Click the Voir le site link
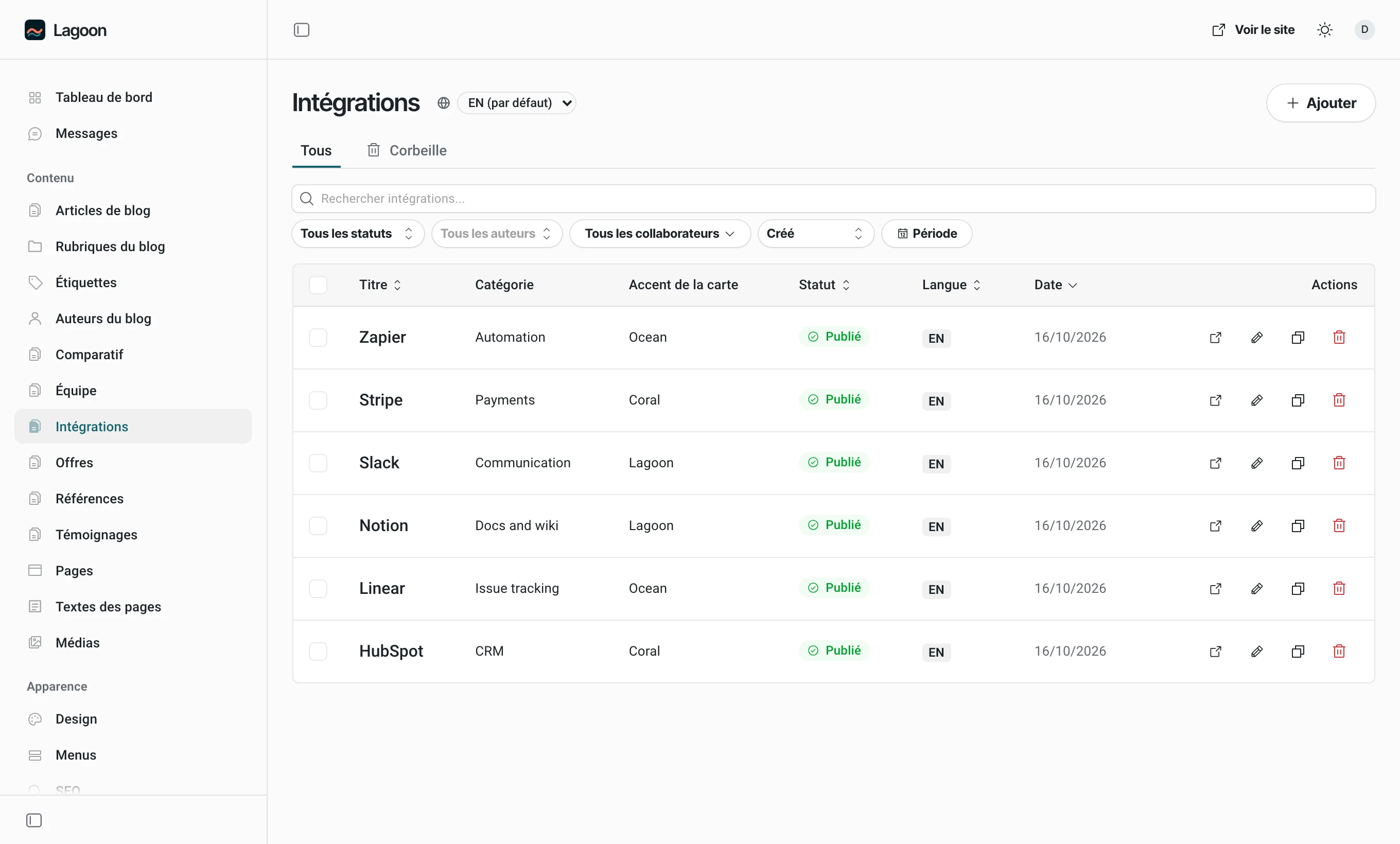The width and height of the screenshot is (1400, 844). (x=1253, y=29)
